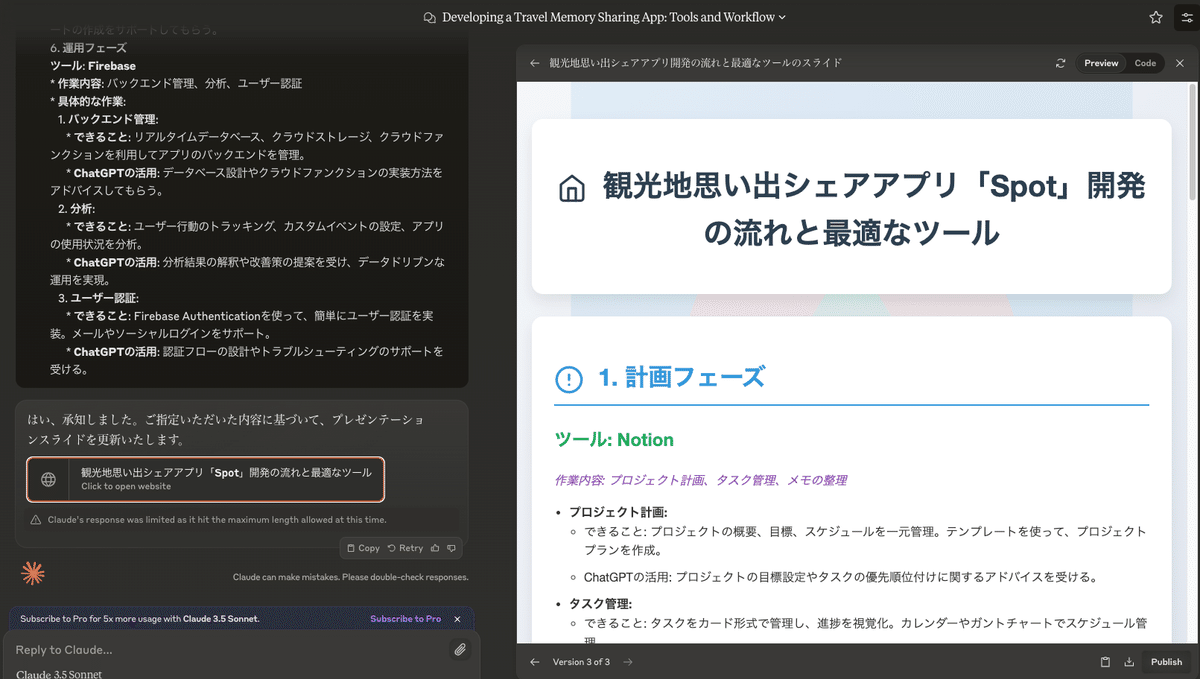Click the chat bubble icon beside conversation title
Screen dimensions: 1200x679
430,17
